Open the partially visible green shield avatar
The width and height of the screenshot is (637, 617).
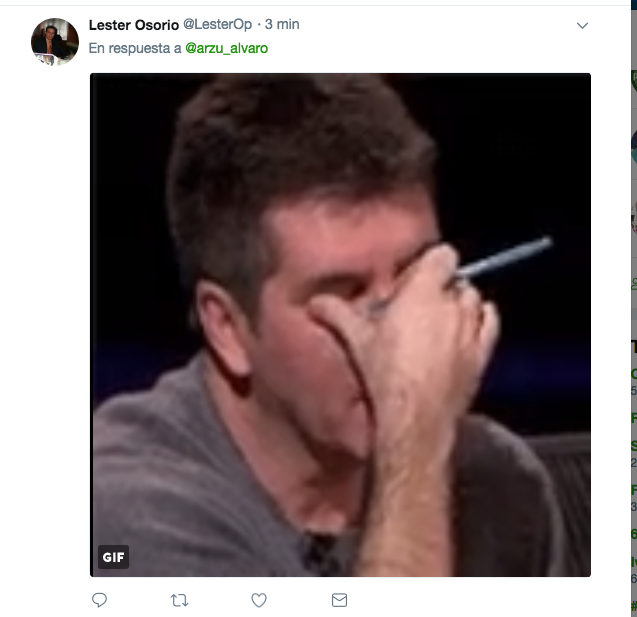tap(634, 80)
